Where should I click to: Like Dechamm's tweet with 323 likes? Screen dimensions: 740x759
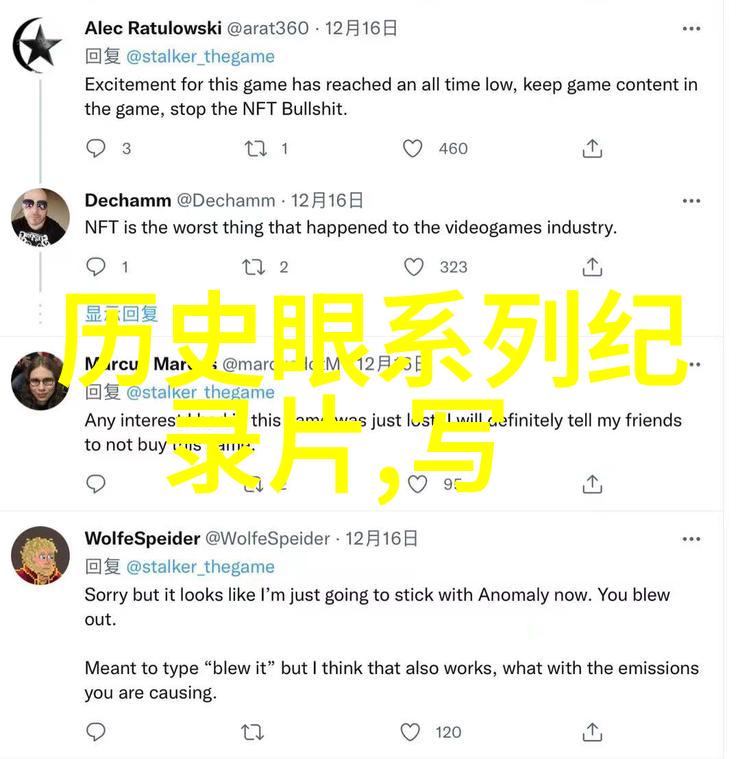(x=413, y=267)
